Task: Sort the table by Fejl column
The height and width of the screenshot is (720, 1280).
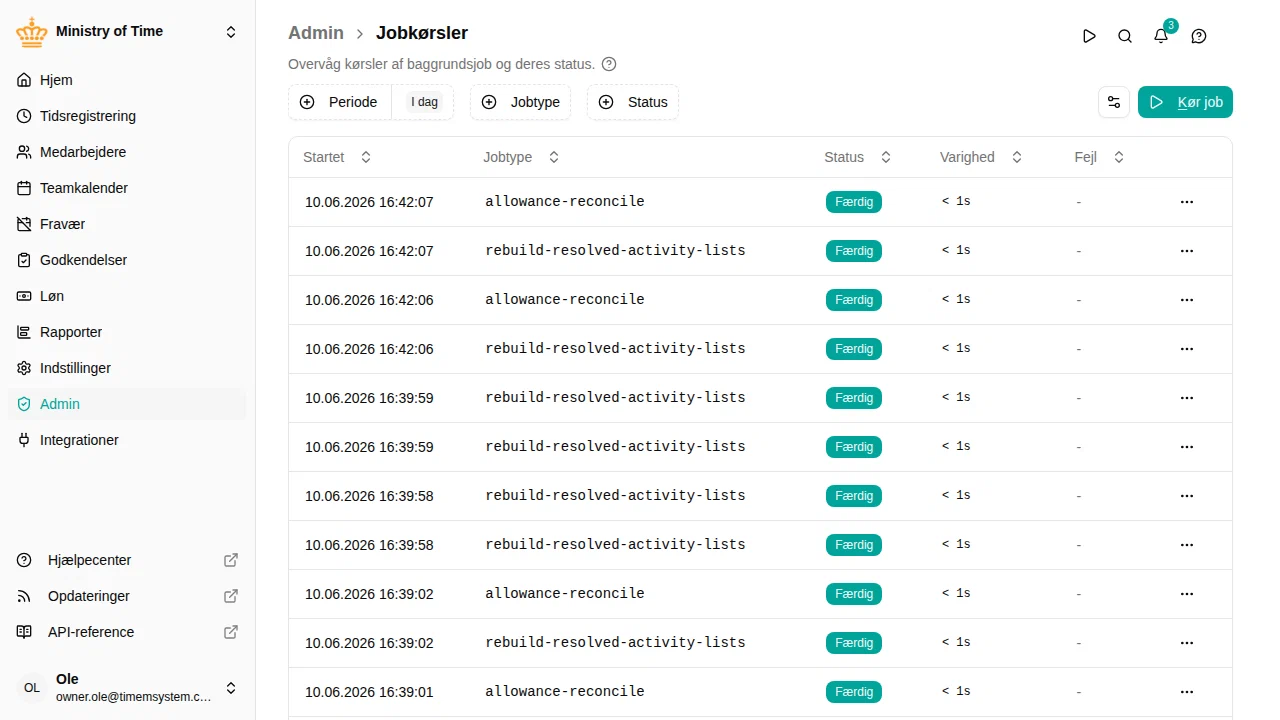Action: tap(1099, 157)
